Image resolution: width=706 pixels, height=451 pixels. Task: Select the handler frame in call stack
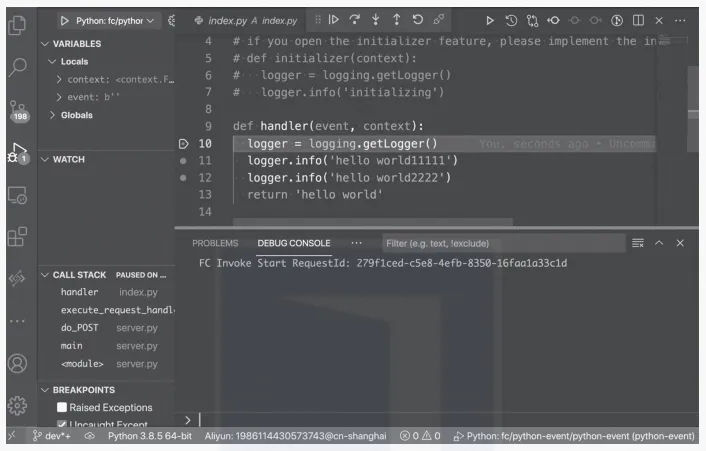point(108,292)
